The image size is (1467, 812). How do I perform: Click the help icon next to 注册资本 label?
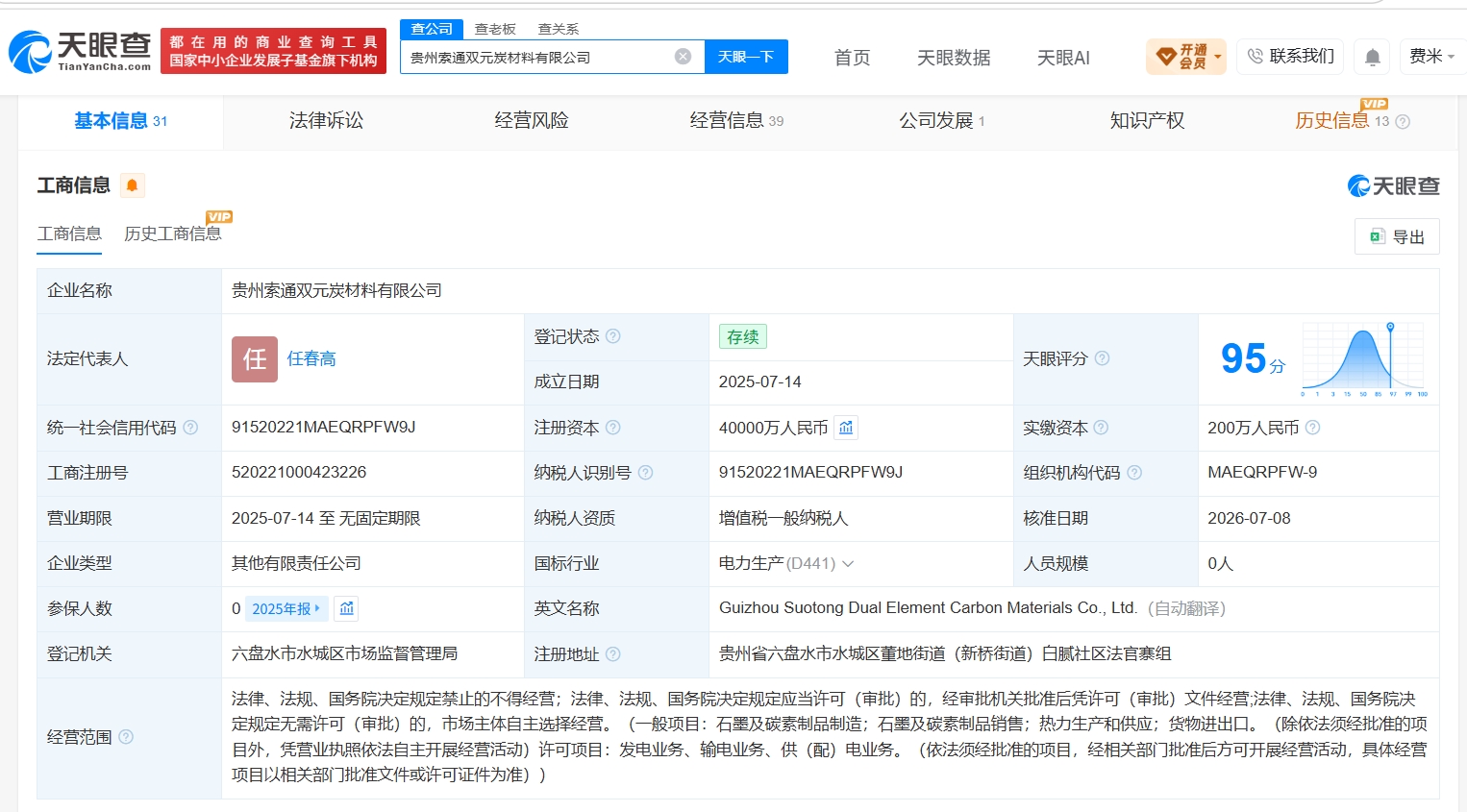613,428
